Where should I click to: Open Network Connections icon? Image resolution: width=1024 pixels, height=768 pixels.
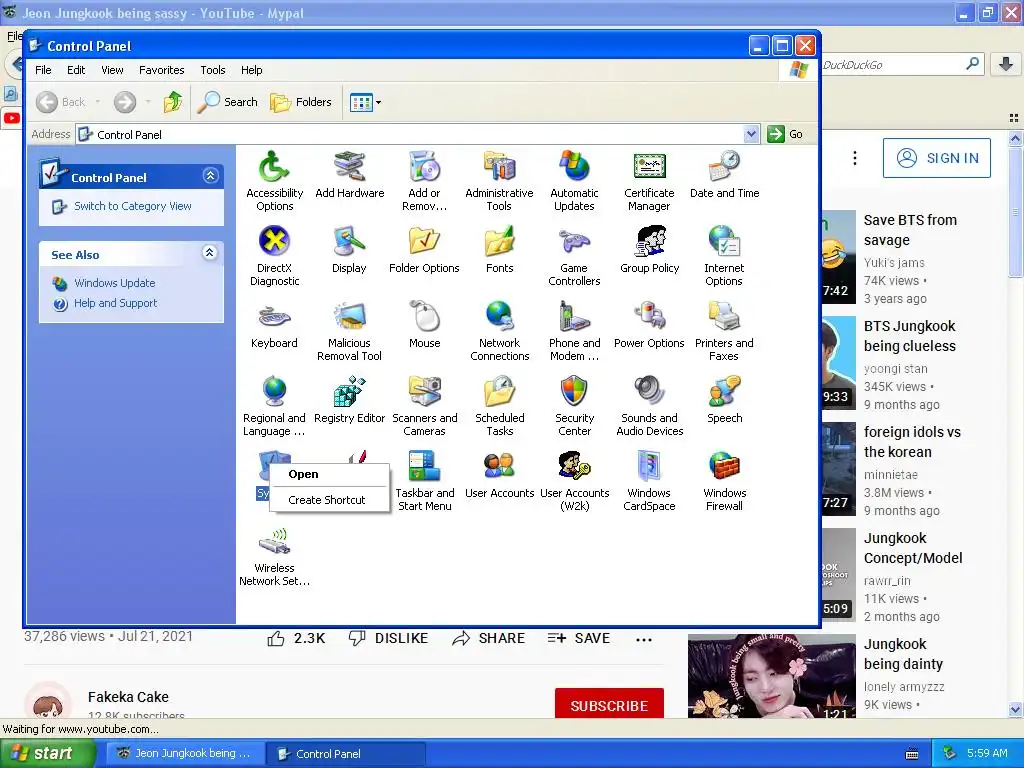tap(500, 332)
